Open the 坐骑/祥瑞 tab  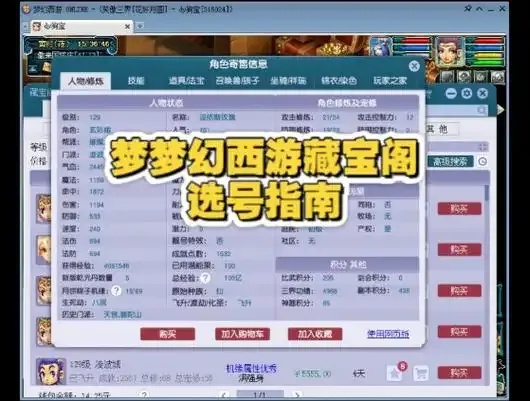pyautogui.click(x=288, y=80)
